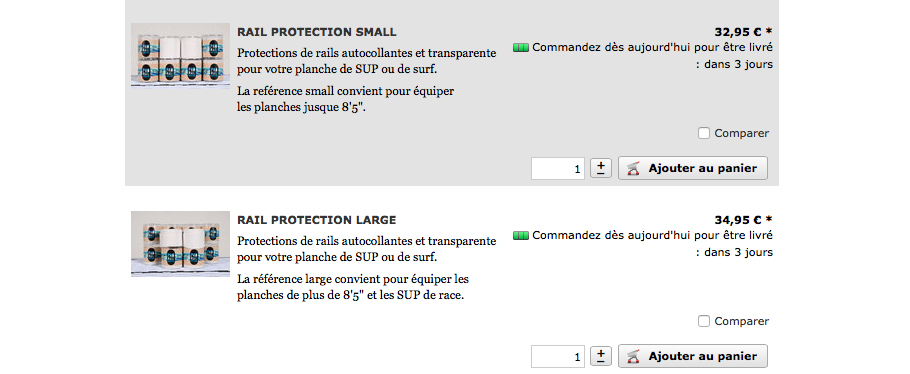
Task: Focus quantity field for Rail Protection Large
Action: (558, 357)
